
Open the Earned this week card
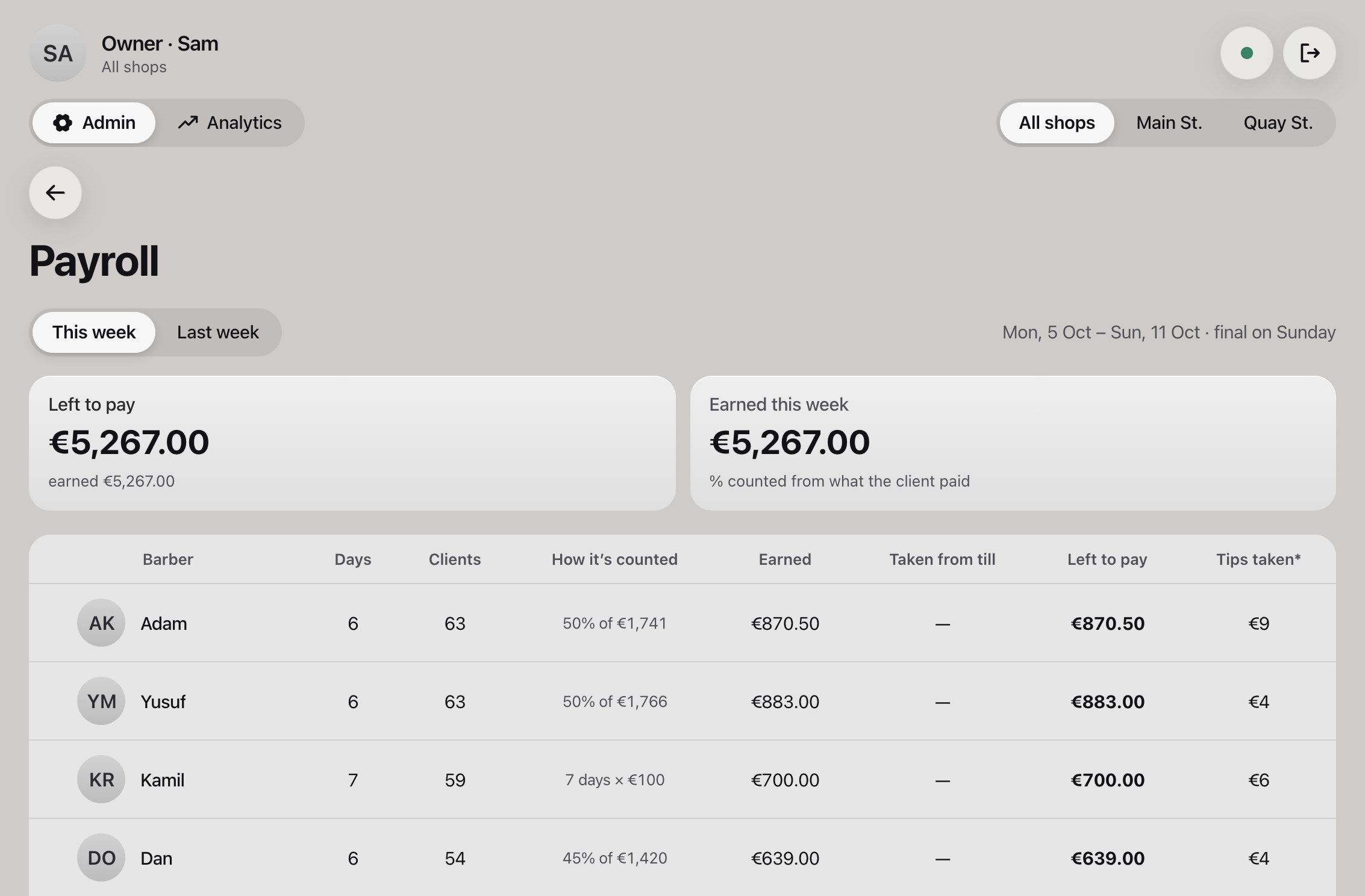pos(1013,443)
